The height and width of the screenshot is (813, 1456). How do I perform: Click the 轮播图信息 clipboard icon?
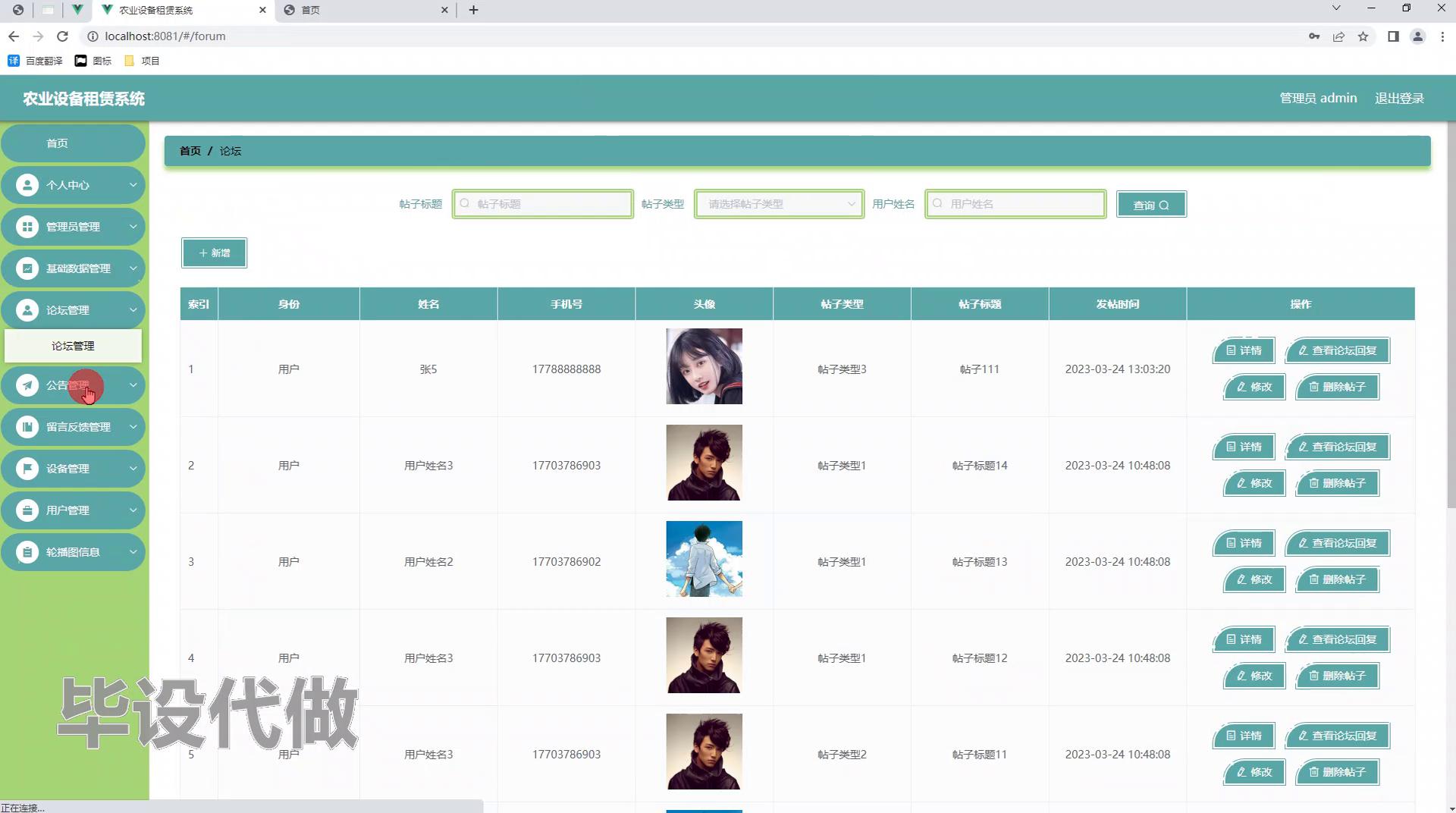(x=27, y=552)
